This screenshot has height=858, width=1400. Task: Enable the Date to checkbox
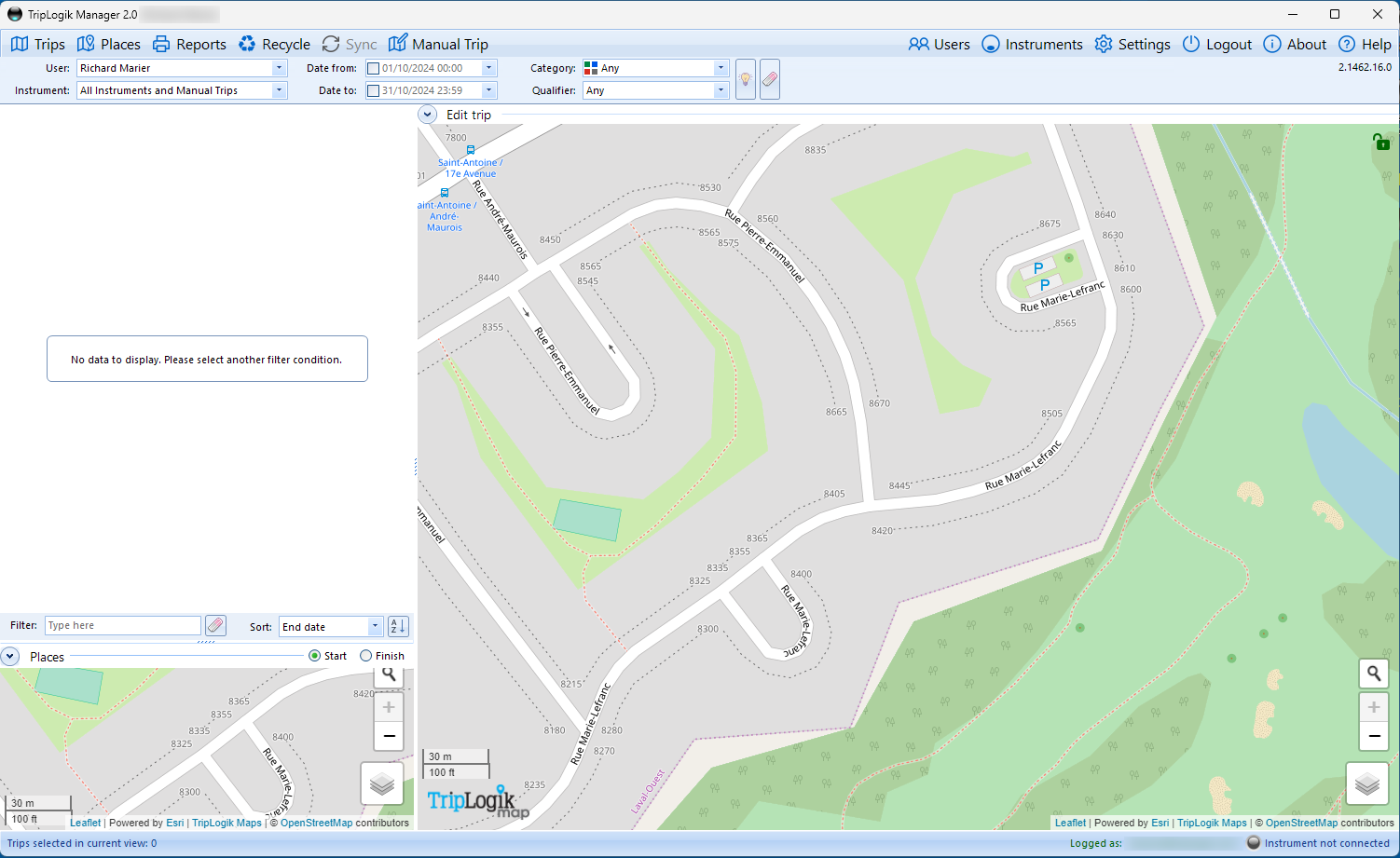pyautogui.click(x=373, y=90)
